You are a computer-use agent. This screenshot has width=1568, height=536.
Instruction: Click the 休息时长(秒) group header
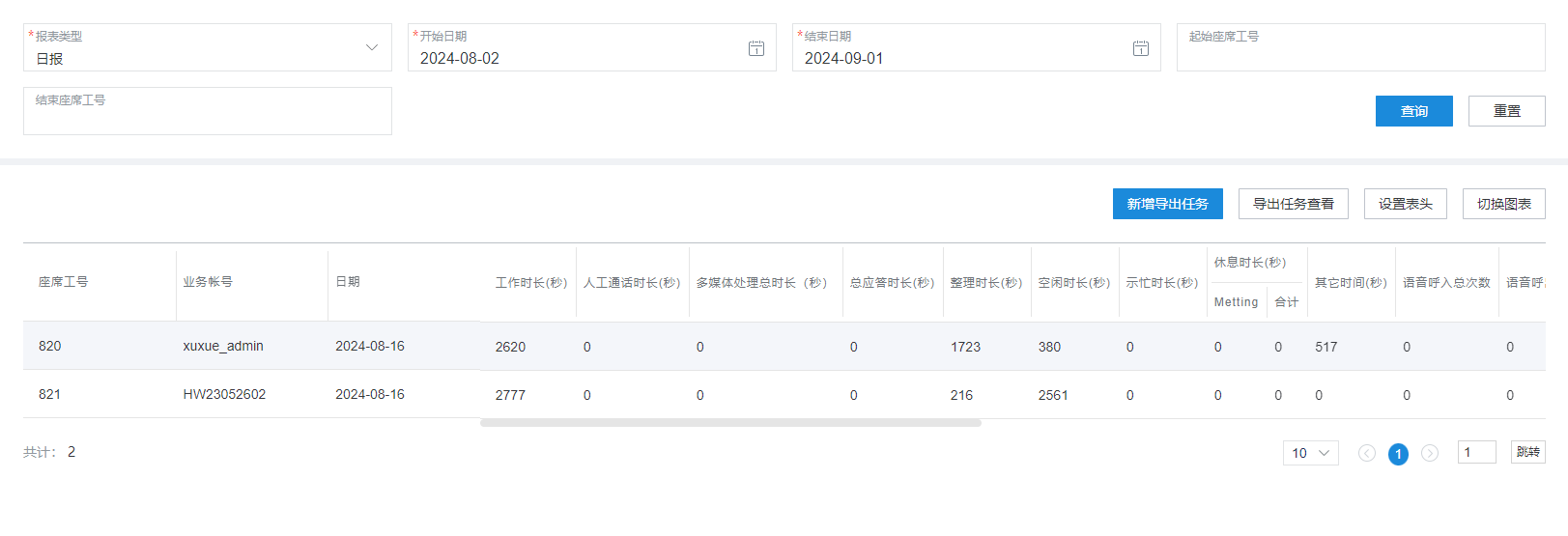point(1250,263)
